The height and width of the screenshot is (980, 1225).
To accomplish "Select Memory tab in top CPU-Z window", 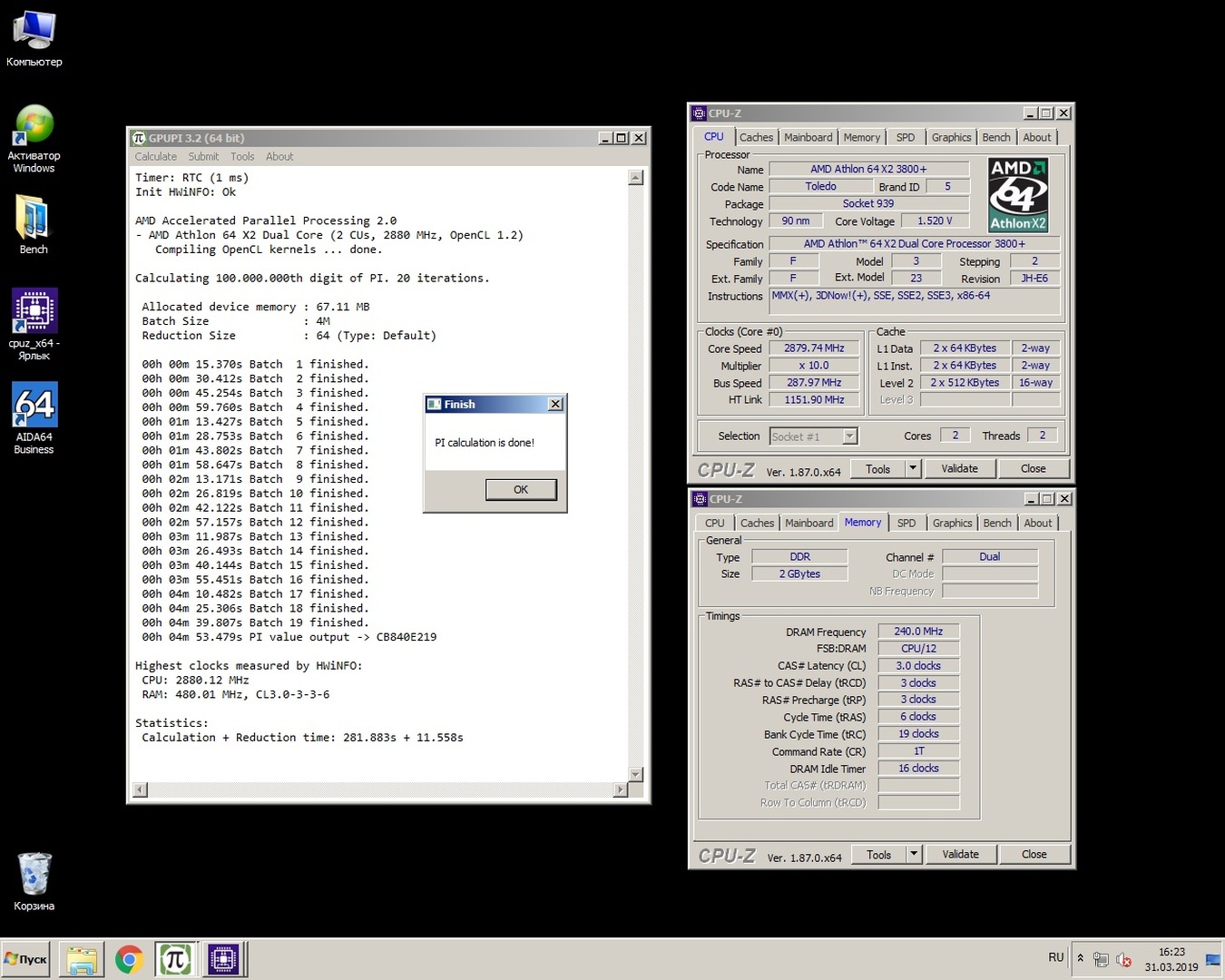I will [861, 138].
